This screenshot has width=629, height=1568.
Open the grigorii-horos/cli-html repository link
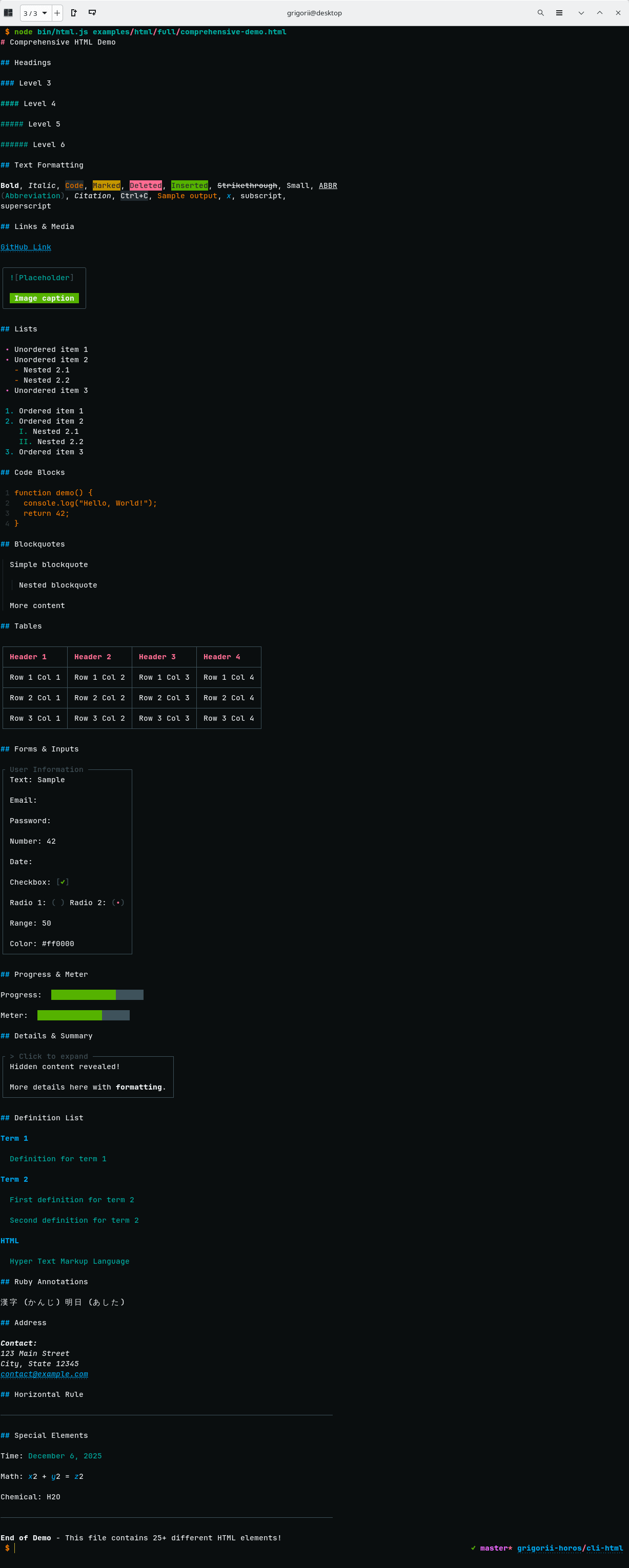[x=570, y=1548]
